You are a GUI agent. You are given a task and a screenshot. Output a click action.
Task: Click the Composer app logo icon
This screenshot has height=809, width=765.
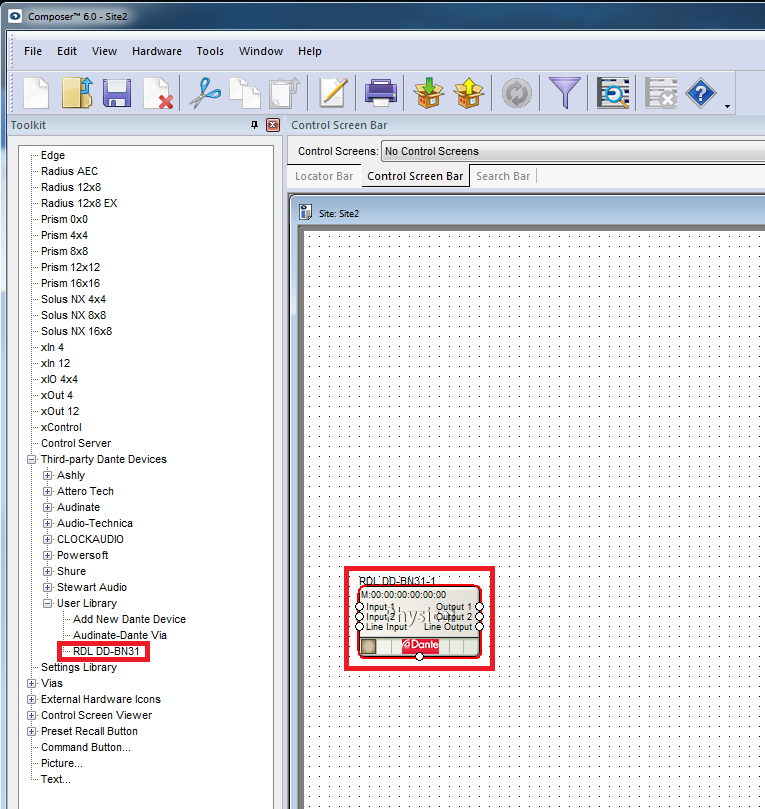pos(15,17)
